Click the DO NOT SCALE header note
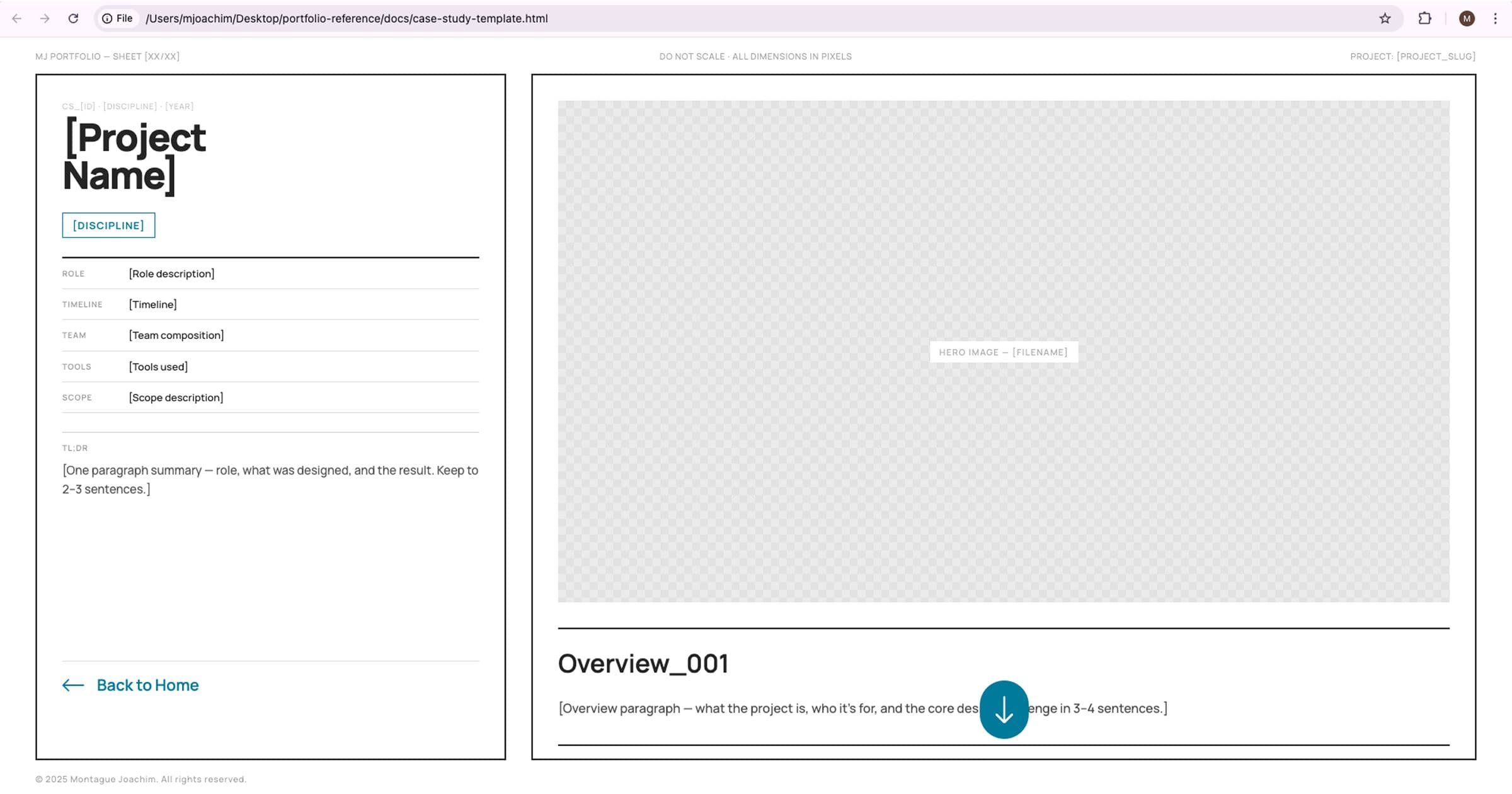This screenshot has height=794, width=1512. (755, 56)
